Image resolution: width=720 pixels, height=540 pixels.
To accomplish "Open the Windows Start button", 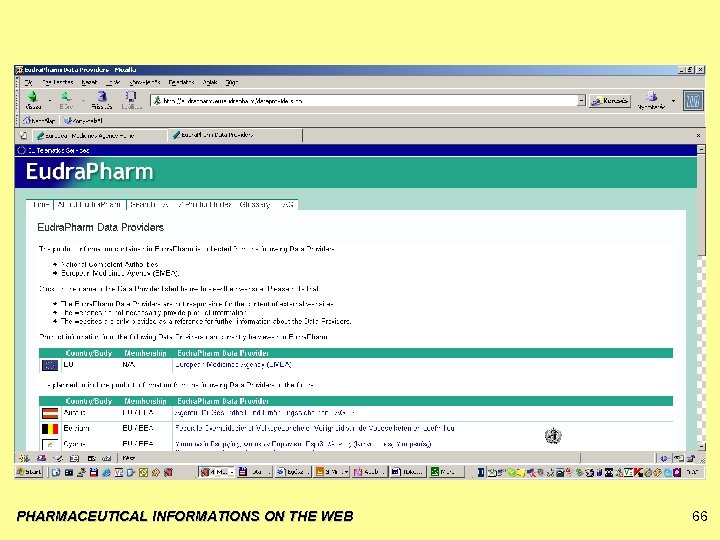I will tap(29, 472).
